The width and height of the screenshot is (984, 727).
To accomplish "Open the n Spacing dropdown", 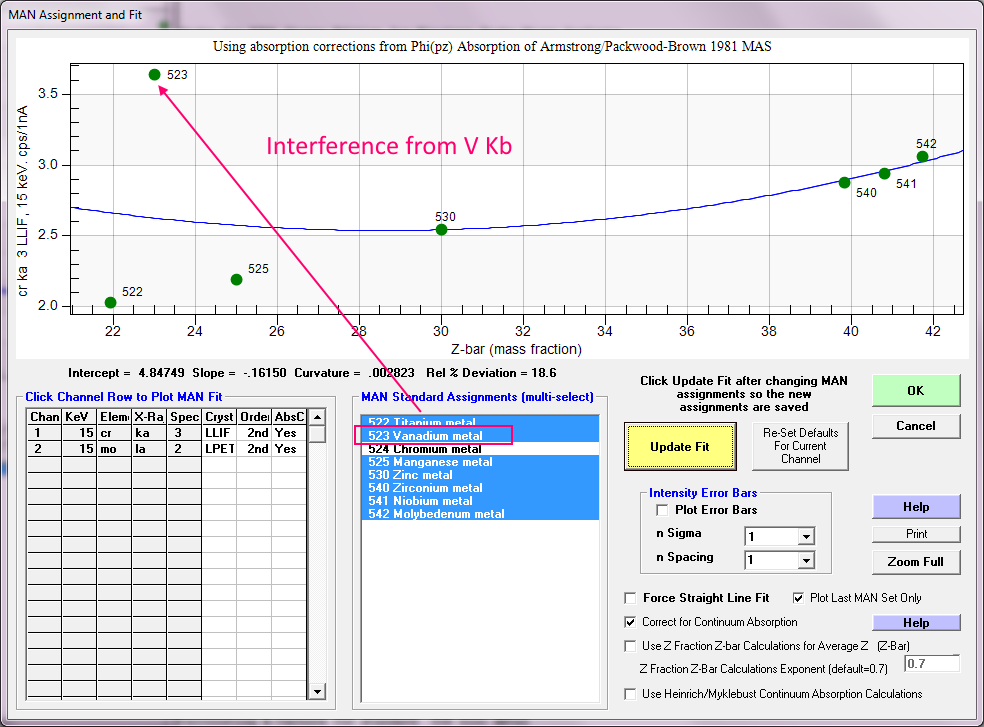I will (x=805, y=560).
